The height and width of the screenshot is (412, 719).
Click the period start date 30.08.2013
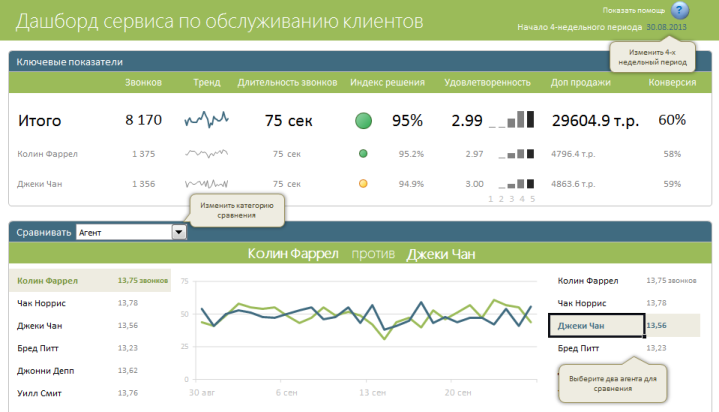coord(666,27)
